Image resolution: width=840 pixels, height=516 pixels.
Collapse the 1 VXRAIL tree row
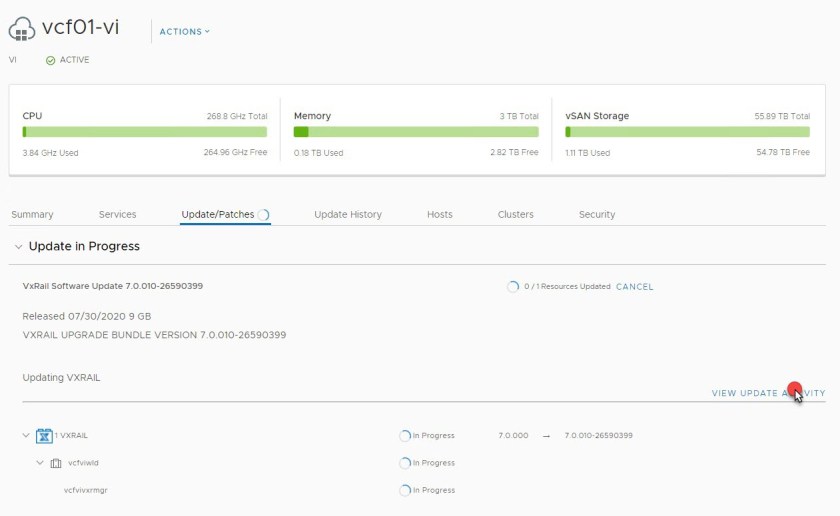(26, 436)
